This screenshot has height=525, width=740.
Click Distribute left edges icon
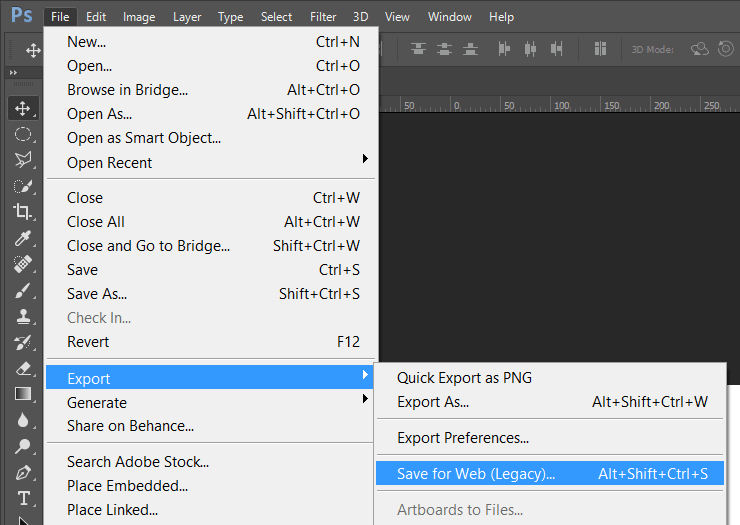[x=504, y=49]
